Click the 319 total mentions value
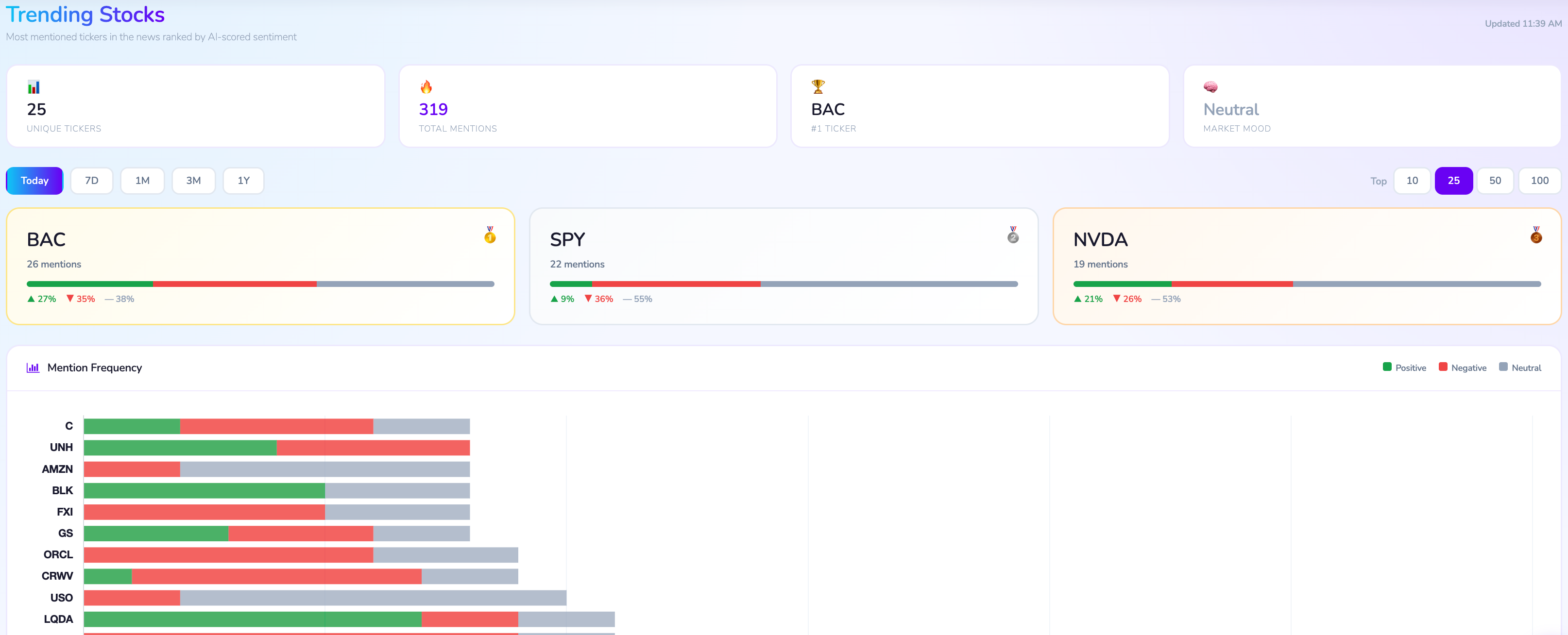Viewport: 1568px width, 635px height. click(x=433, y=110)
